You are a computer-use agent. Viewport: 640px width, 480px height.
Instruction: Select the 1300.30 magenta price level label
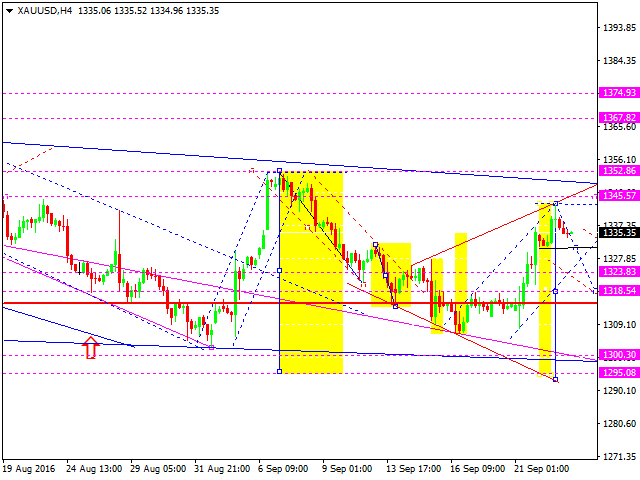[x=619, y=354]
